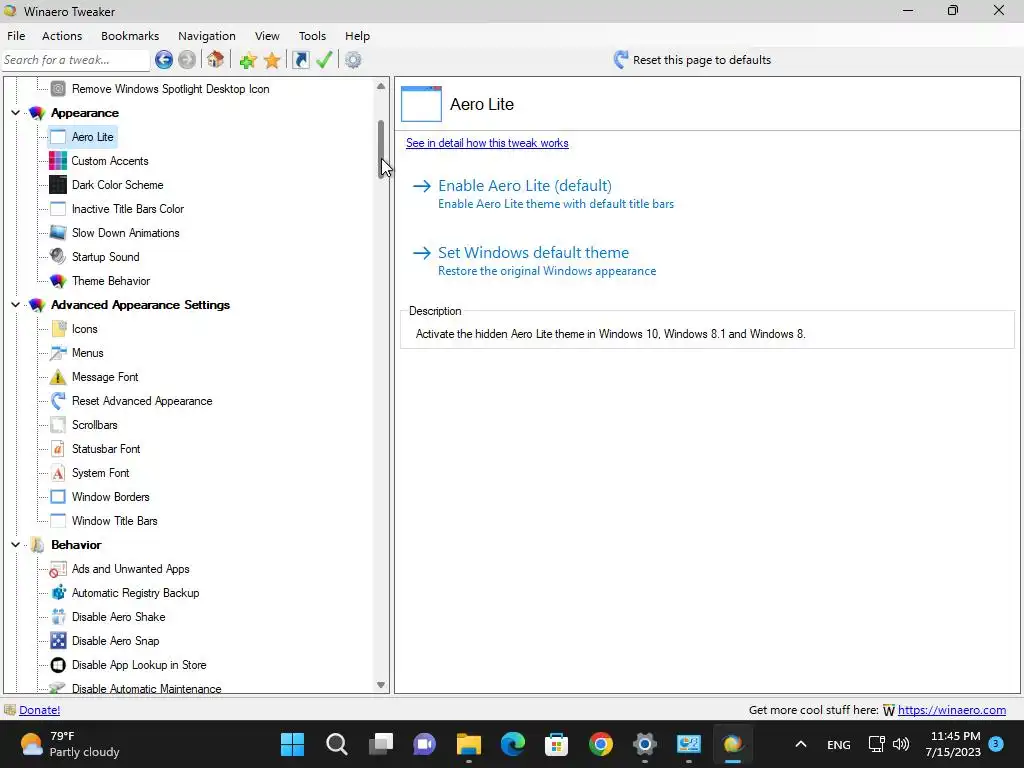
Task: Open taskbar Search magnifier
Action: (336, 744)
